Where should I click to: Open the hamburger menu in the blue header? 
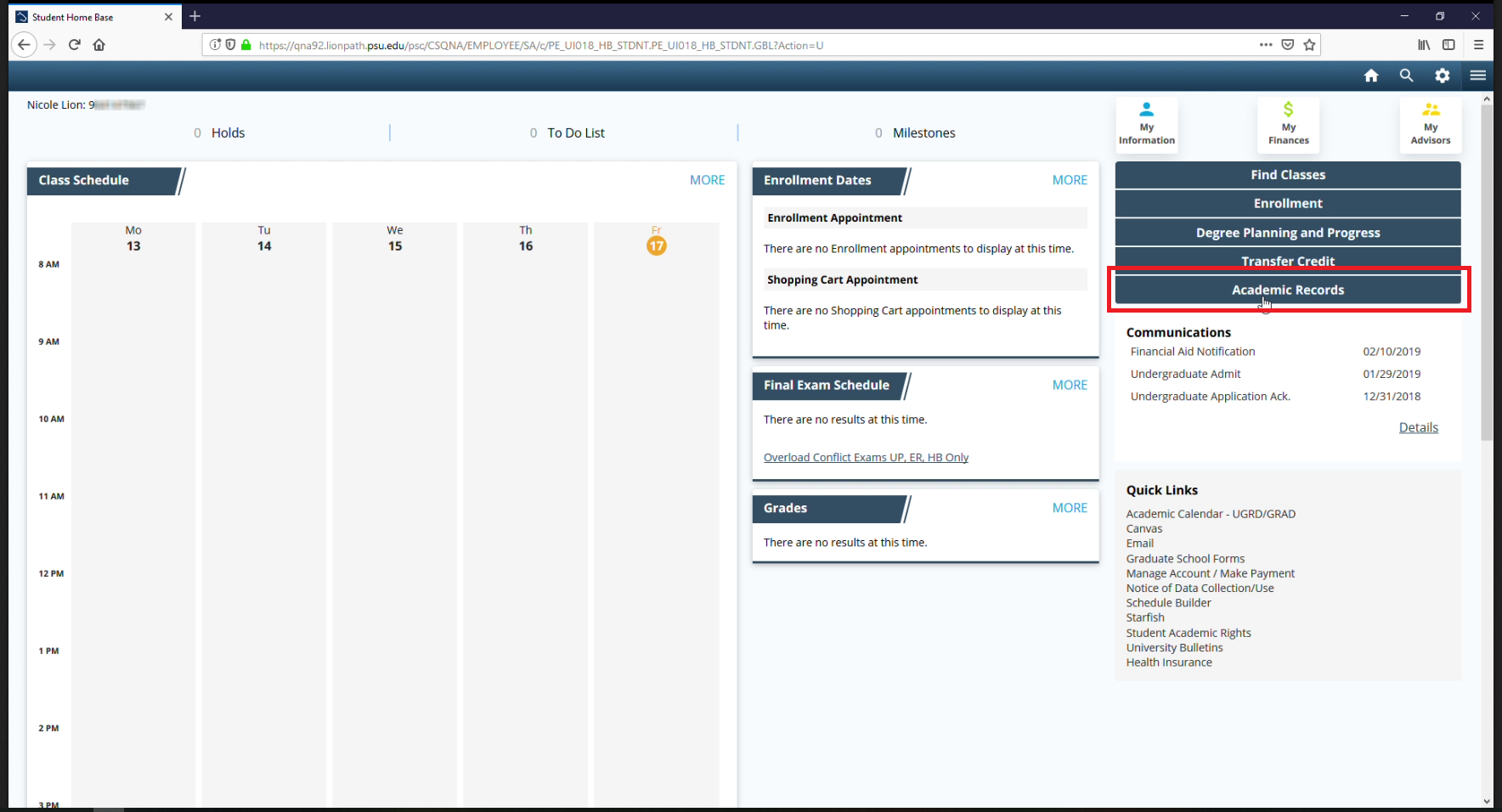click(1478, 76)
